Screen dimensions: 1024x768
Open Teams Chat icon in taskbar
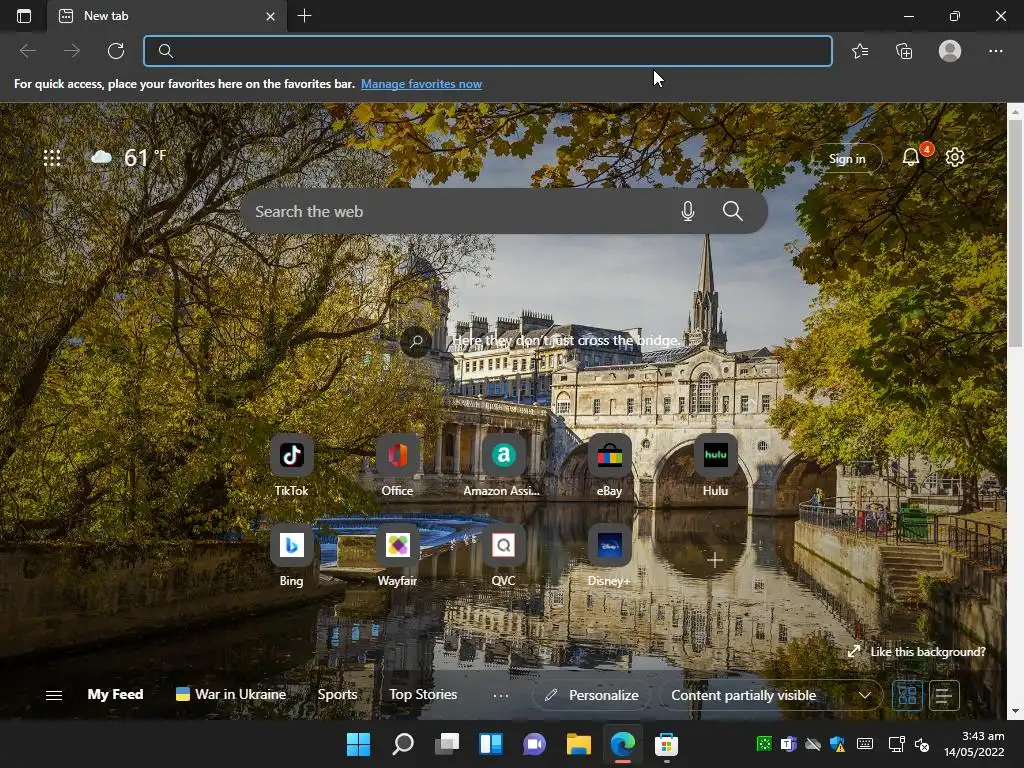[x=534, y=744]
